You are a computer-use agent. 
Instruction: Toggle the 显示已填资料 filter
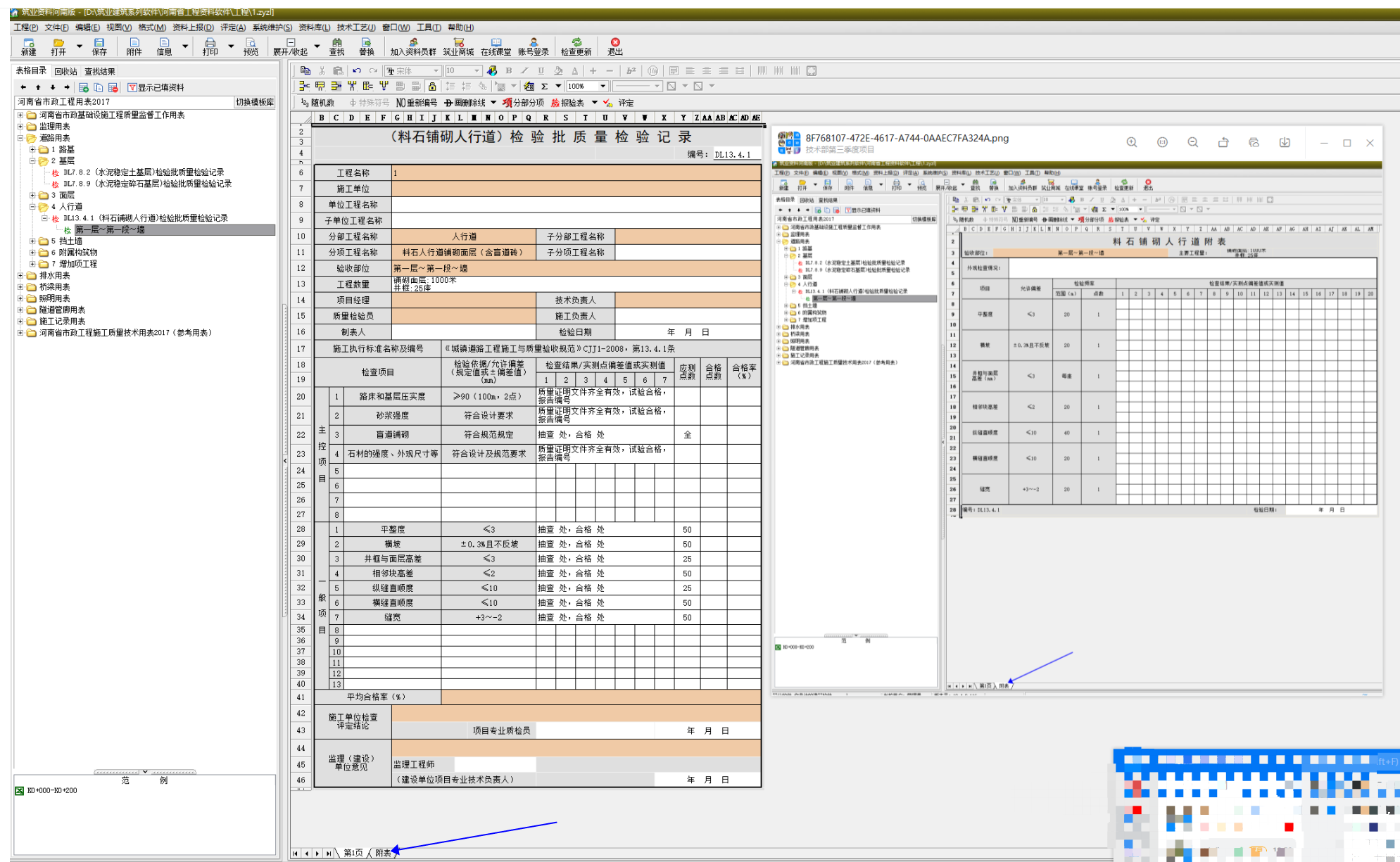(x=156, y=87)
